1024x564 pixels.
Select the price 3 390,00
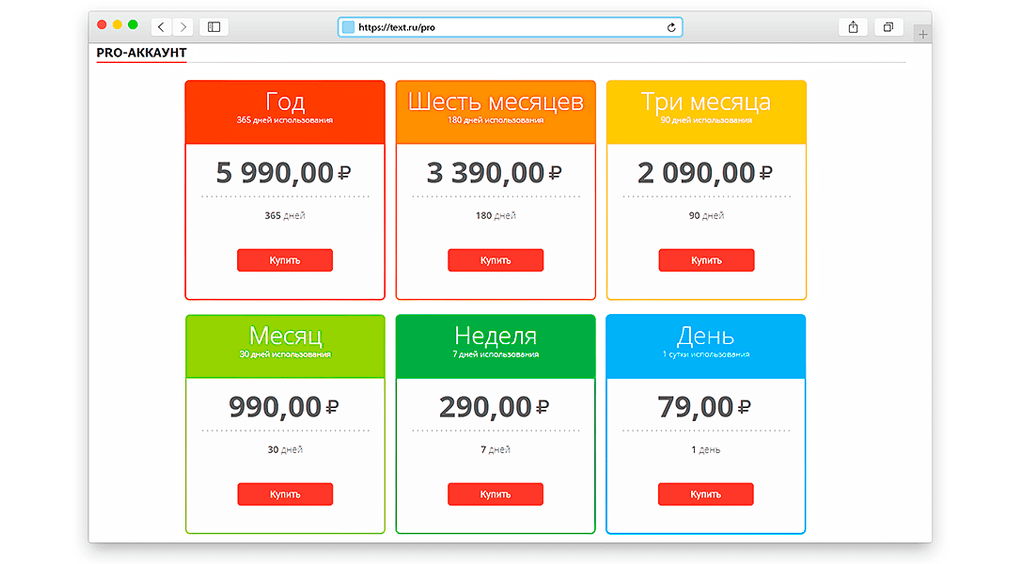point(494,173)
